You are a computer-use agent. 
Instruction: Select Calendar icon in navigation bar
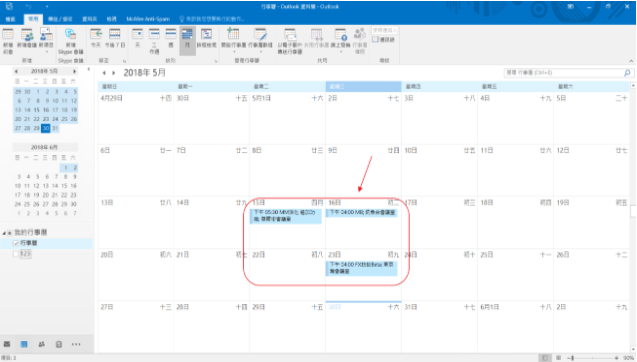(x=24, y=344)
